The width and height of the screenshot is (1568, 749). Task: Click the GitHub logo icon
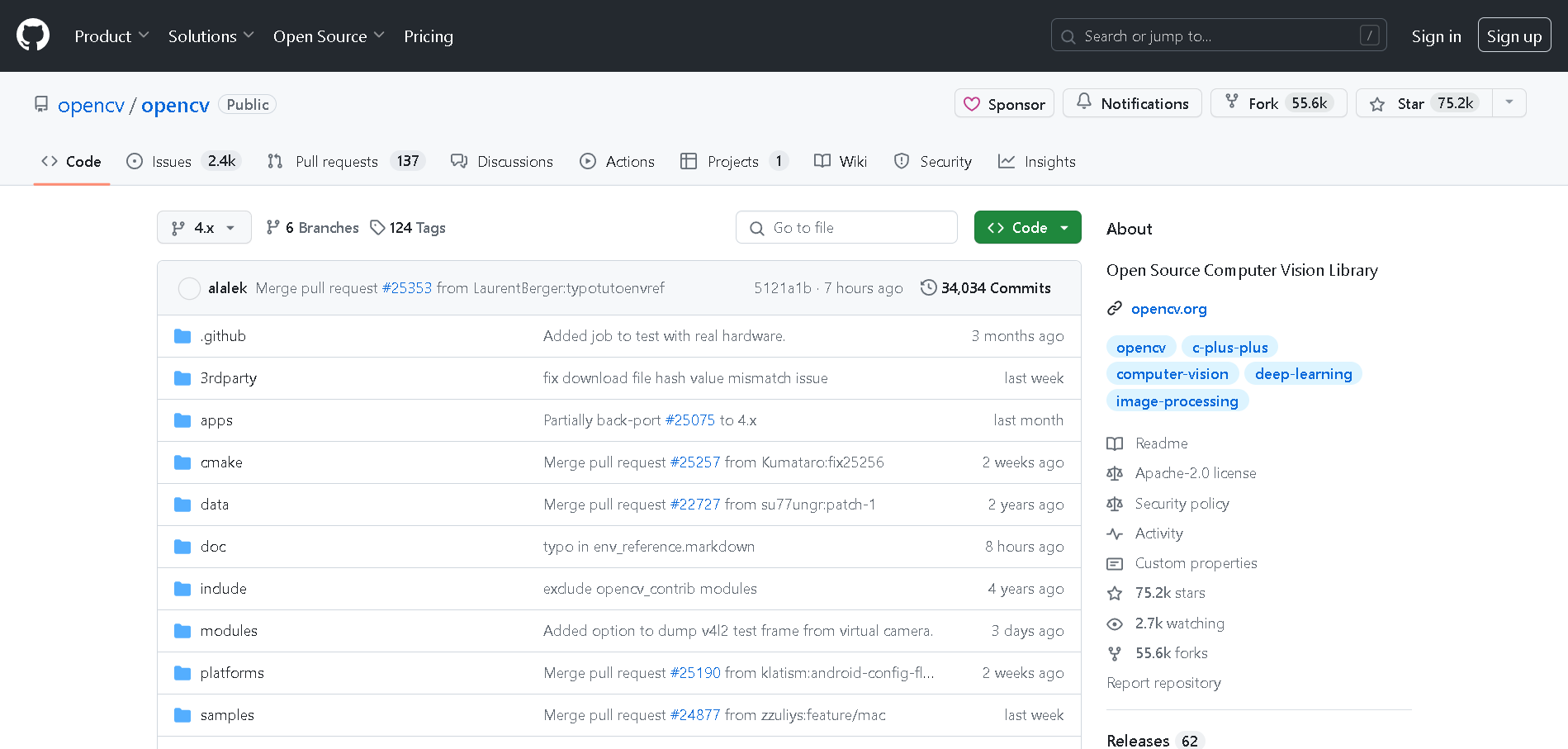click(33, 36)
